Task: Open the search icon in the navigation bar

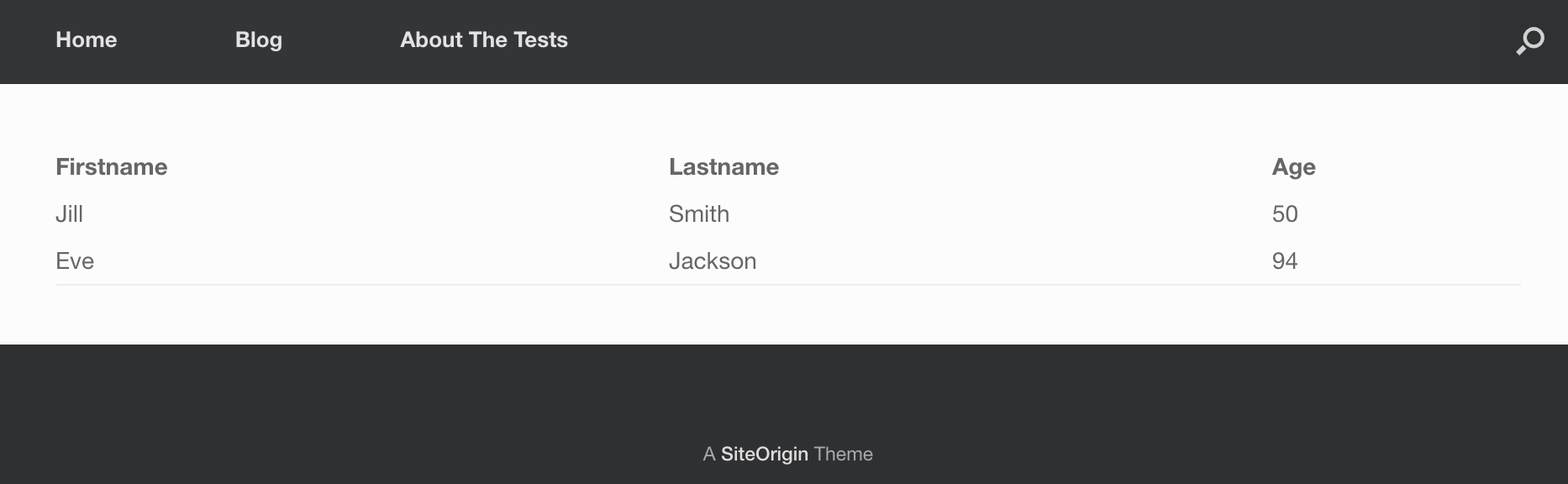Action: (x=1531, y=40)
